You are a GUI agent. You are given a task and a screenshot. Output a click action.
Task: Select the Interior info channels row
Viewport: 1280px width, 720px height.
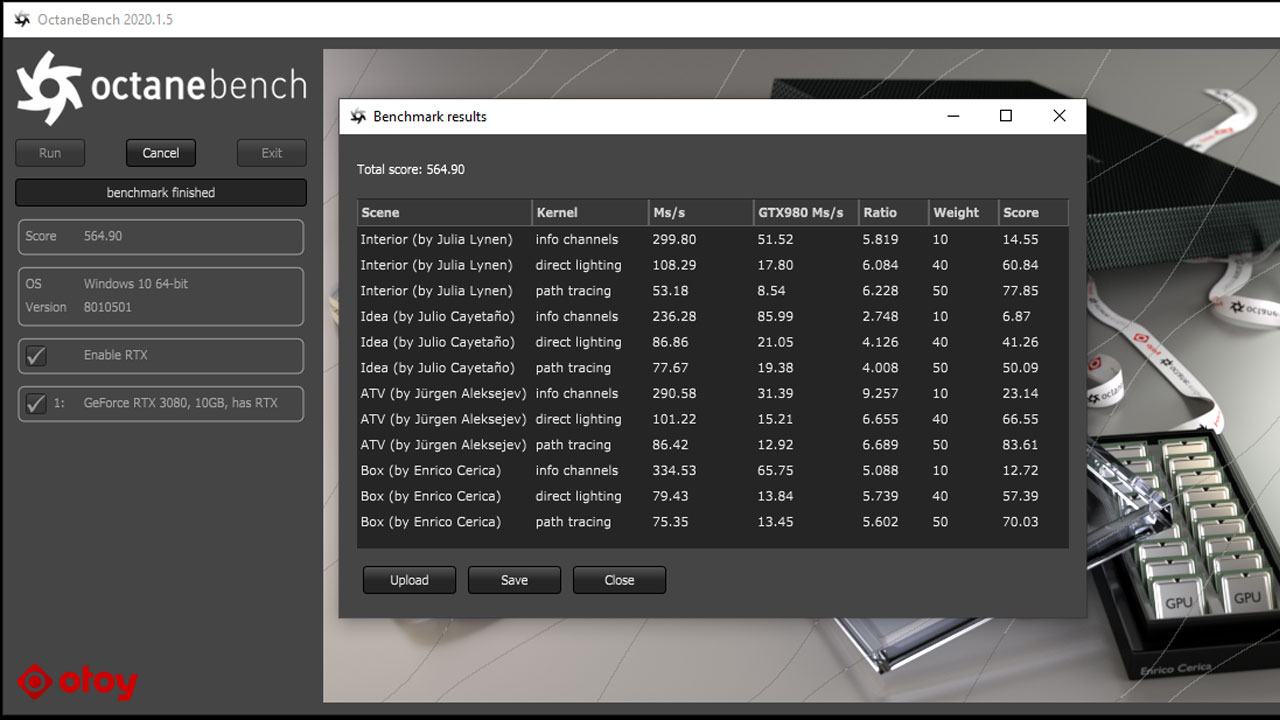tap(713, 239)
